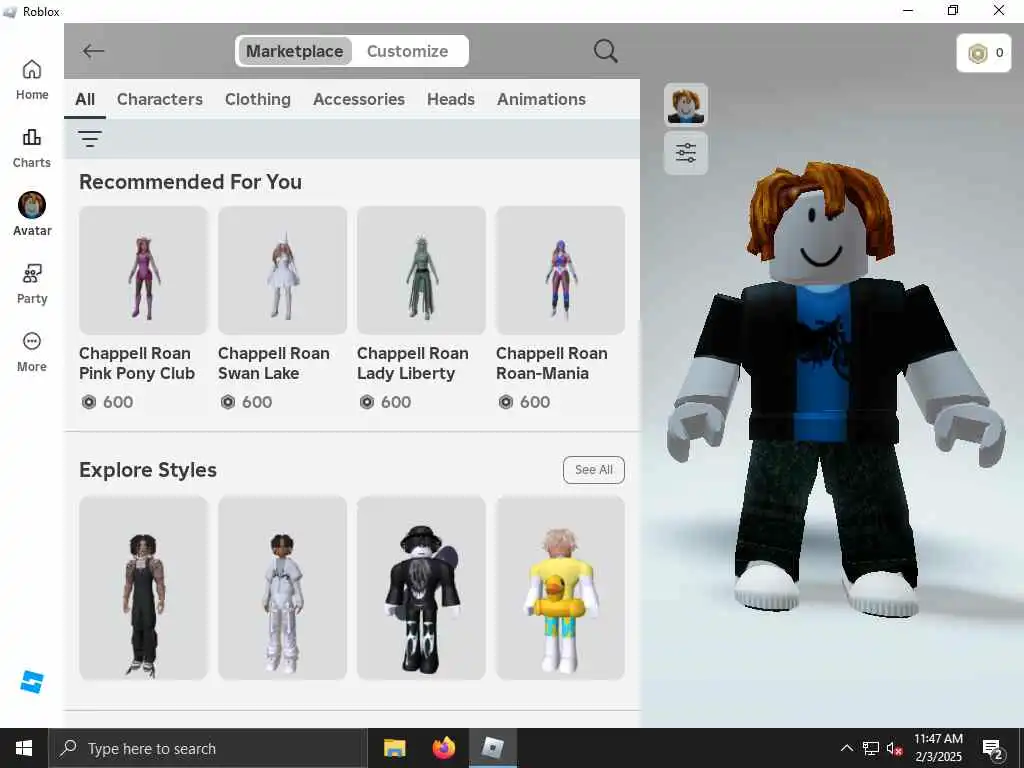Screen dimensions: 1024x768
Task: Open Charts from the sidebar
Action: click(x=31, y=148)
